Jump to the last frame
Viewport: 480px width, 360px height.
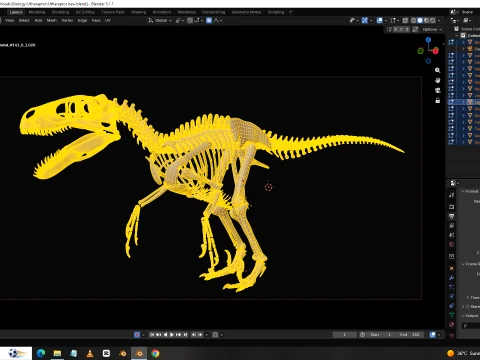[185, 335]
